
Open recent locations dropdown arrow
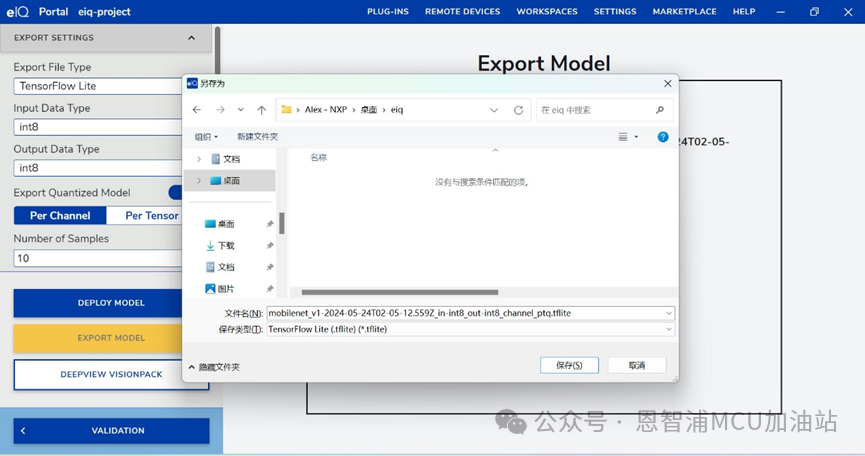[x=241, y=110]
